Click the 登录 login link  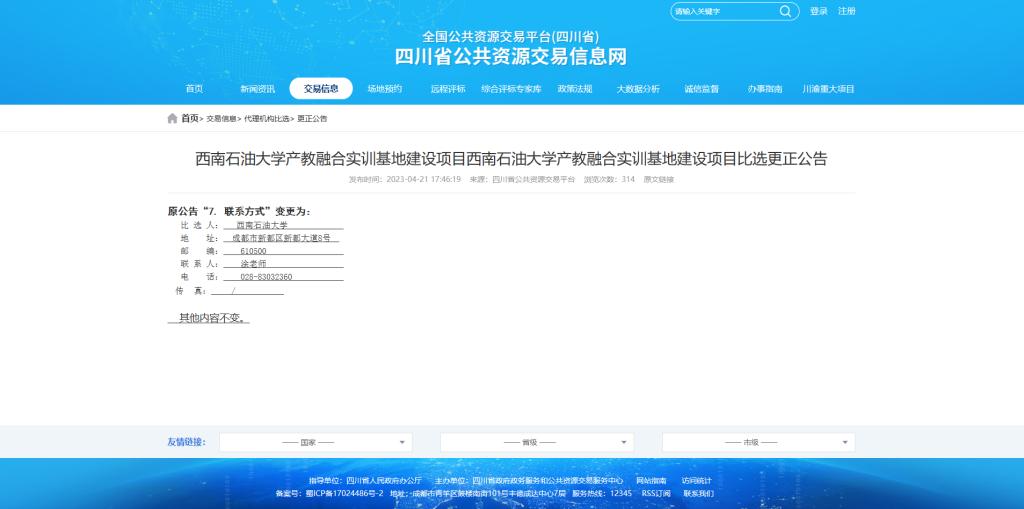point(818,11)
